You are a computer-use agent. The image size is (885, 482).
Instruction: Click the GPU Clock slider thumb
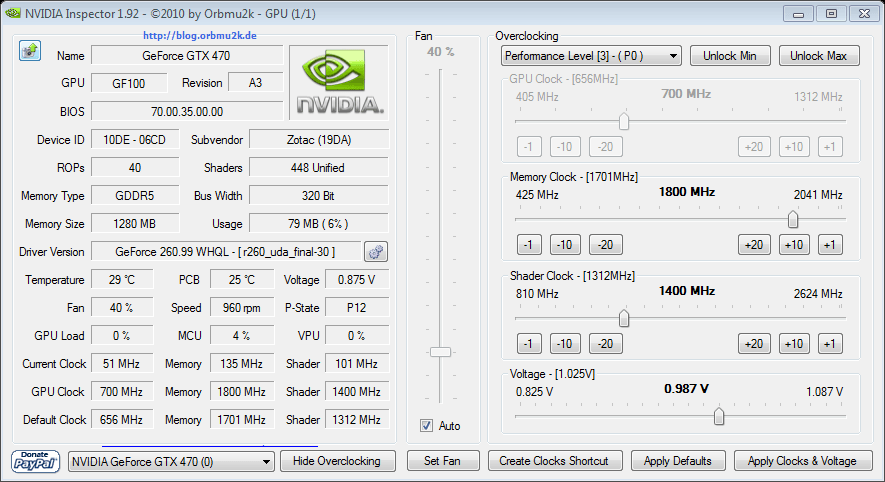coord(624,121)
